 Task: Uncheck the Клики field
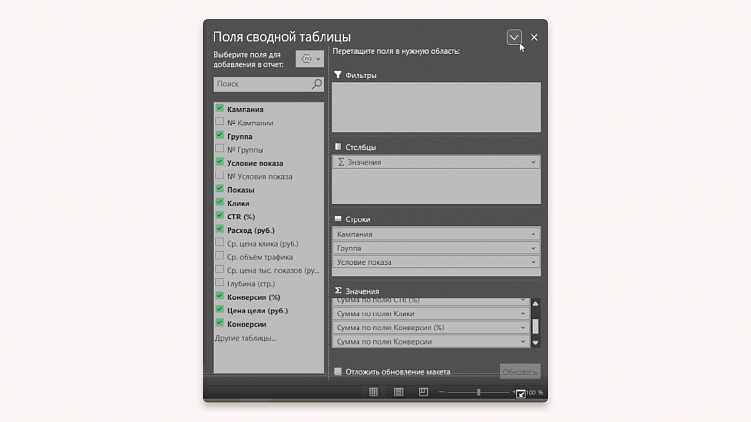pyautogui.click(x=219, y=203)
